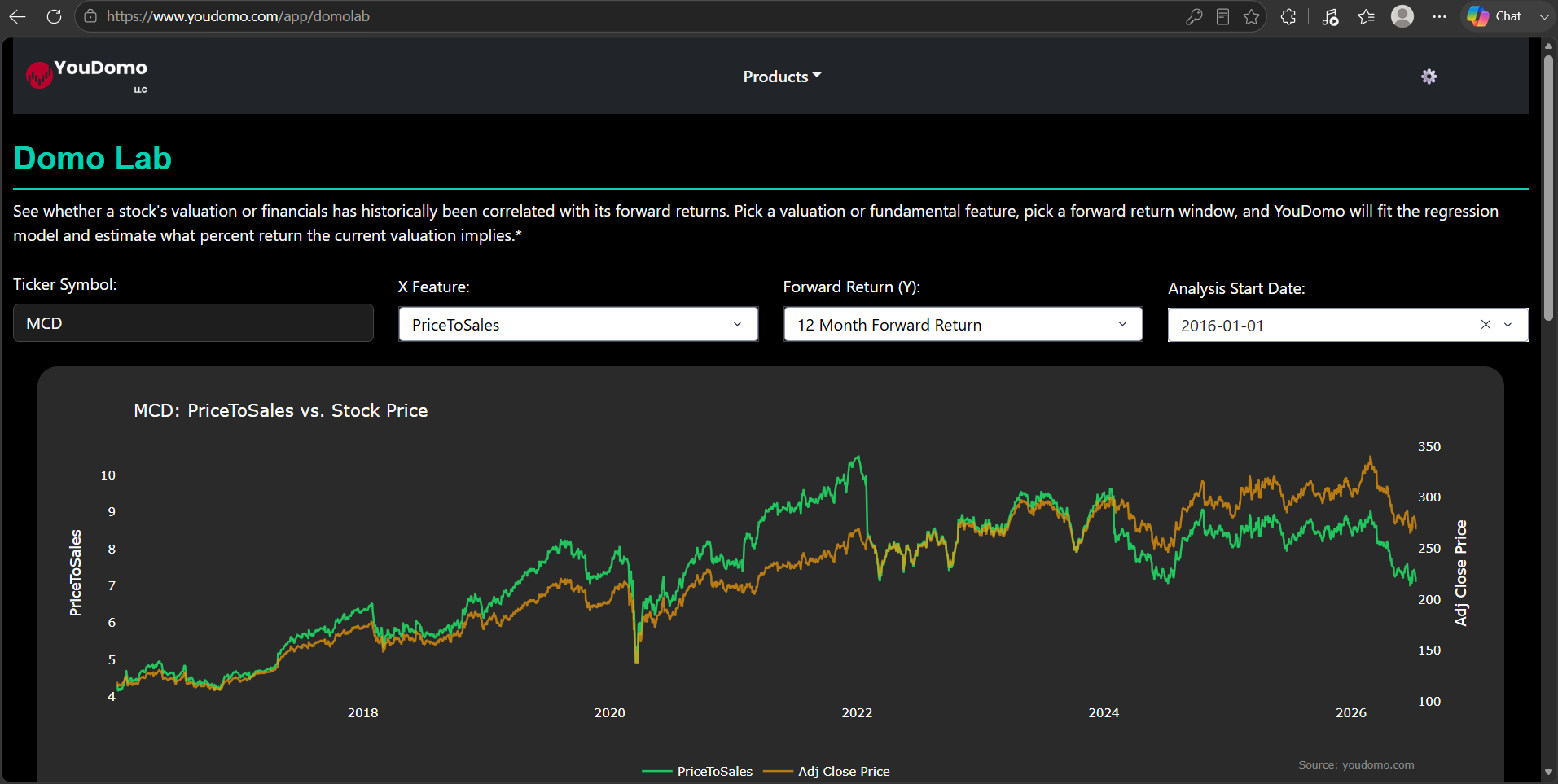1558x784 pixels.
Task: Clear the Analysis Start Date value
Action: coord(1486,324)
